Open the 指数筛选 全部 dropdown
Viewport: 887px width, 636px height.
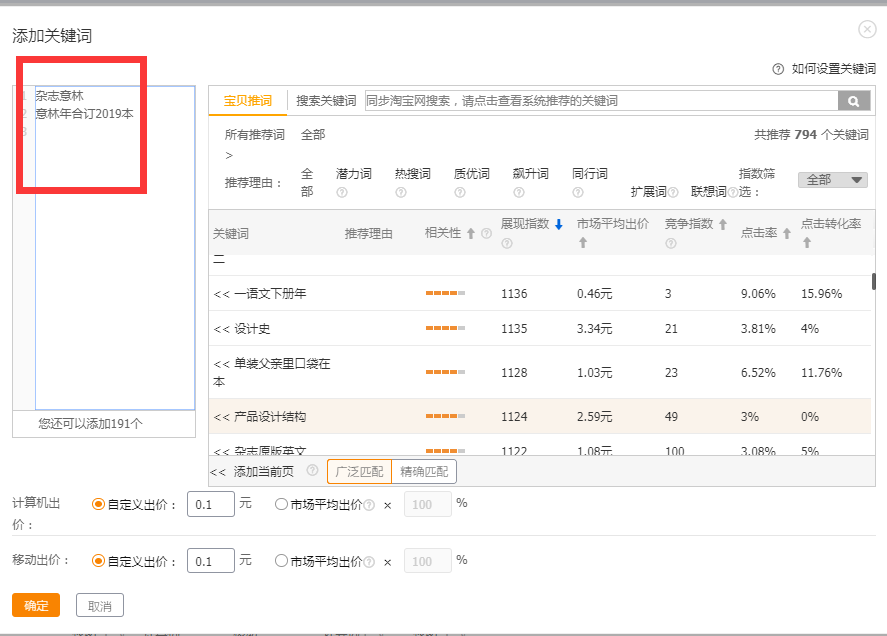tap(831, 177)
